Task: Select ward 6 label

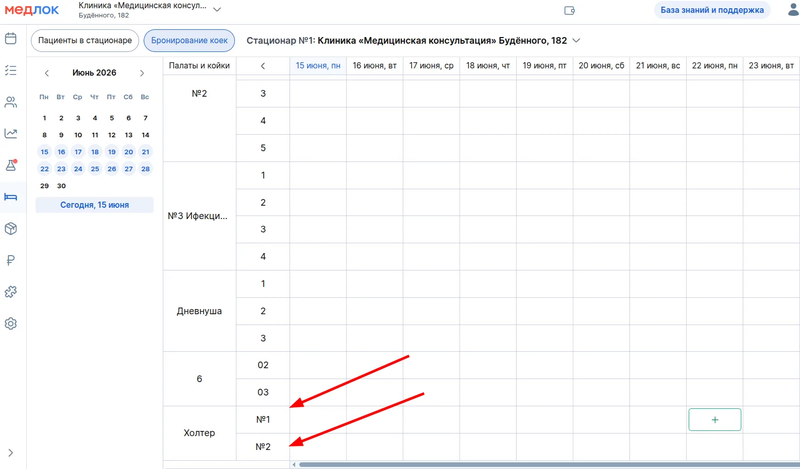Action: pyautogui.click(x=199, y=379)
